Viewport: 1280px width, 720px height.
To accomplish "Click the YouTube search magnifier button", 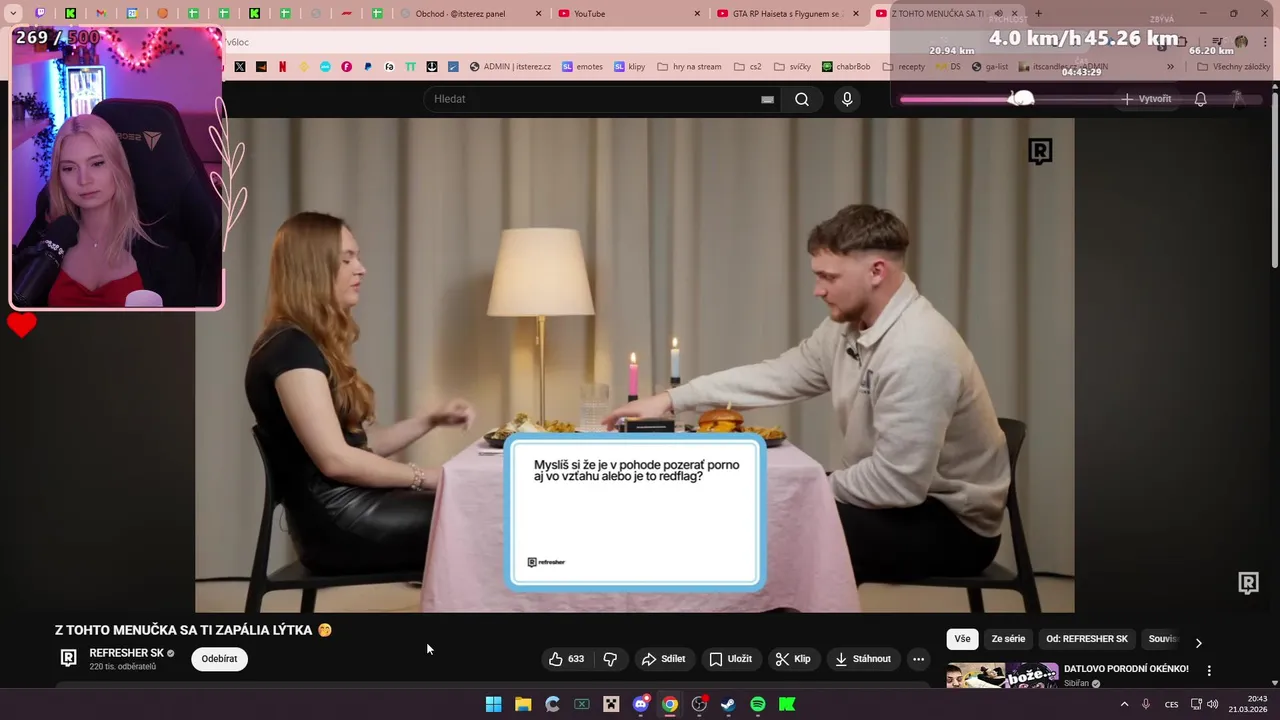I will pos(802,99).
